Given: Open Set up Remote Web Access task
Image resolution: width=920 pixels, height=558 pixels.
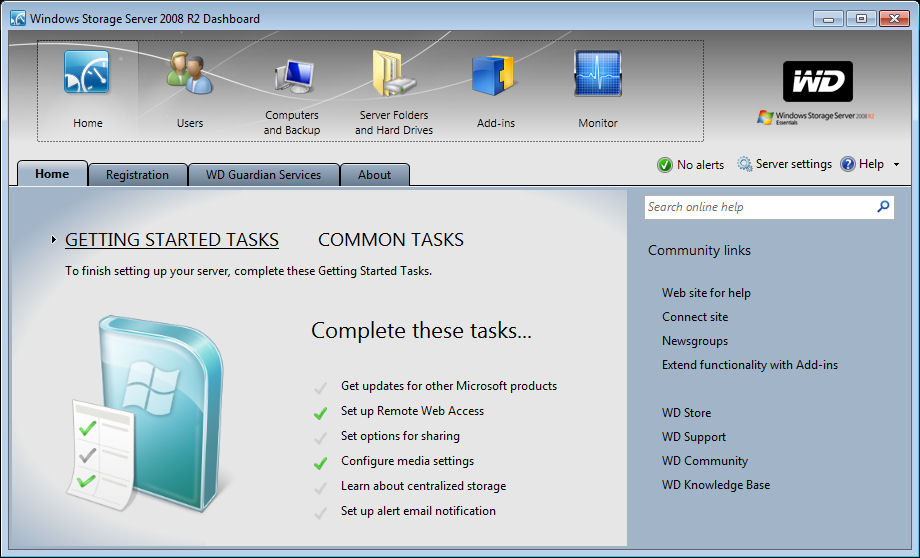Looking at the screenshot, I should 412,411.
